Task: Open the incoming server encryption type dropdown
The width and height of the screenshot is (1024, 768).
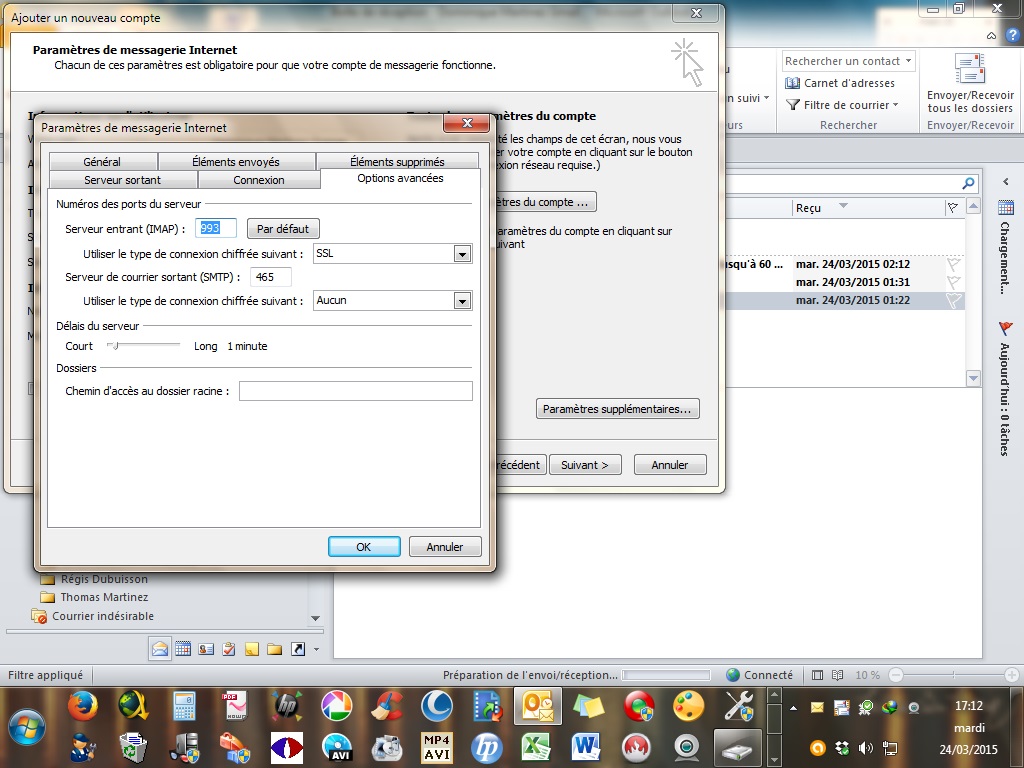Action: (462, 254)
